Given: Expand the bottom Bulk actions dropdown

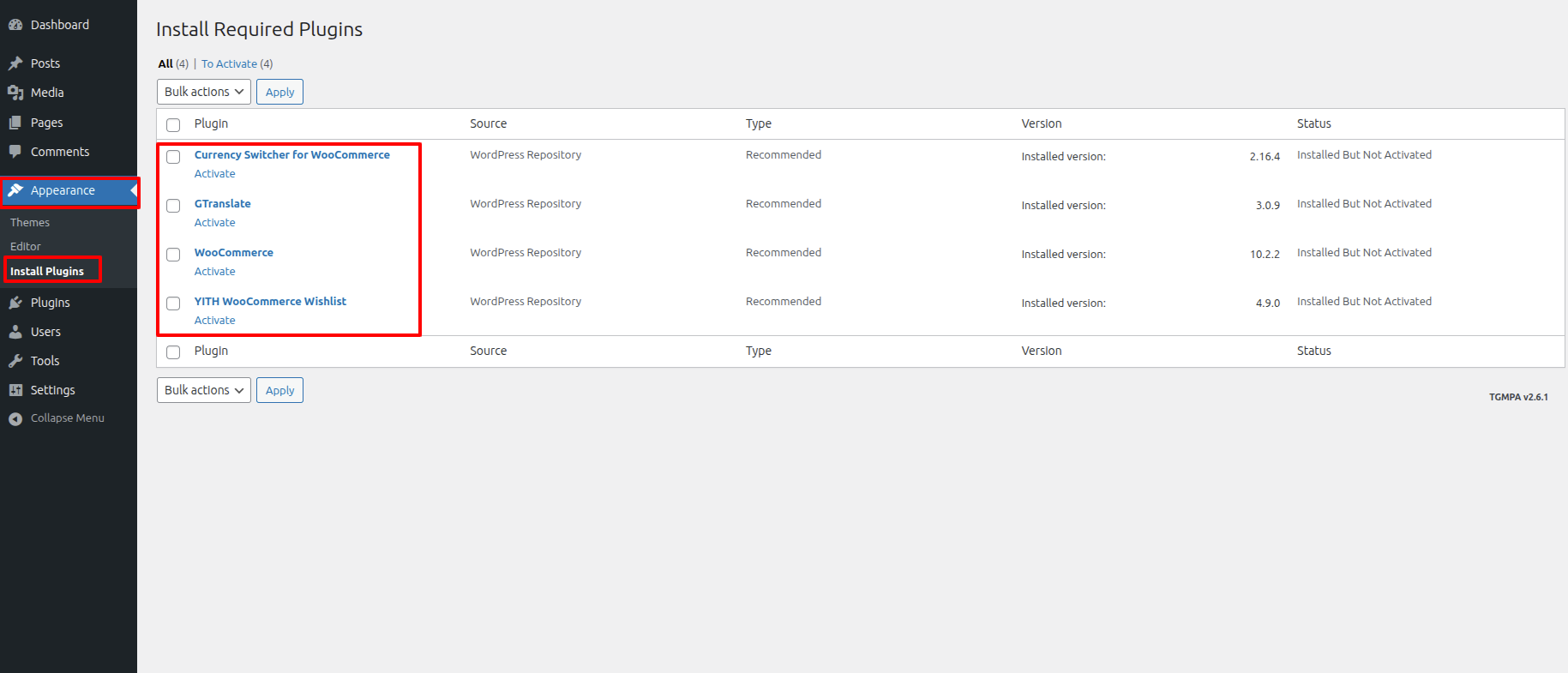Looking at the screenshot, I should (204, 390).
